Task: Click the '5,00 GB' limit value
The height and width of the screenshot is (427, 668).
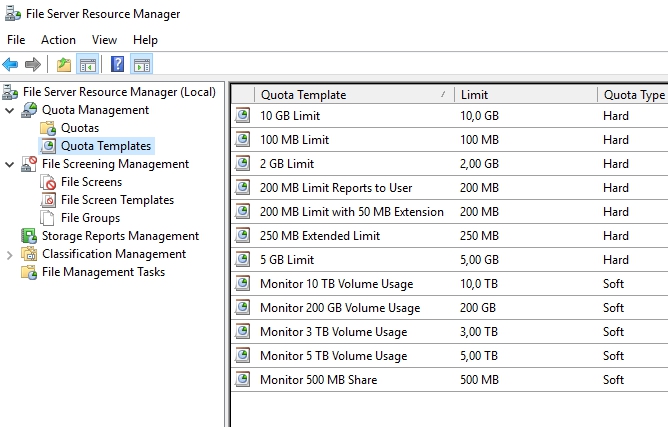Action: coord(479,260)
